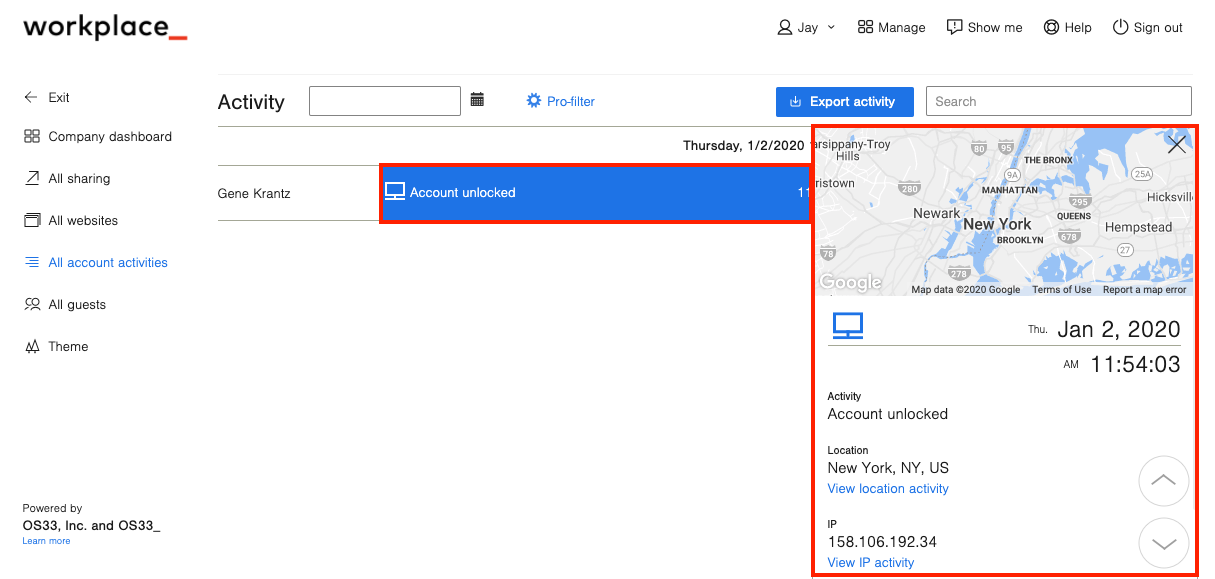Open All sharing page
Viewport: 1215px width, 579px height.
79,179
